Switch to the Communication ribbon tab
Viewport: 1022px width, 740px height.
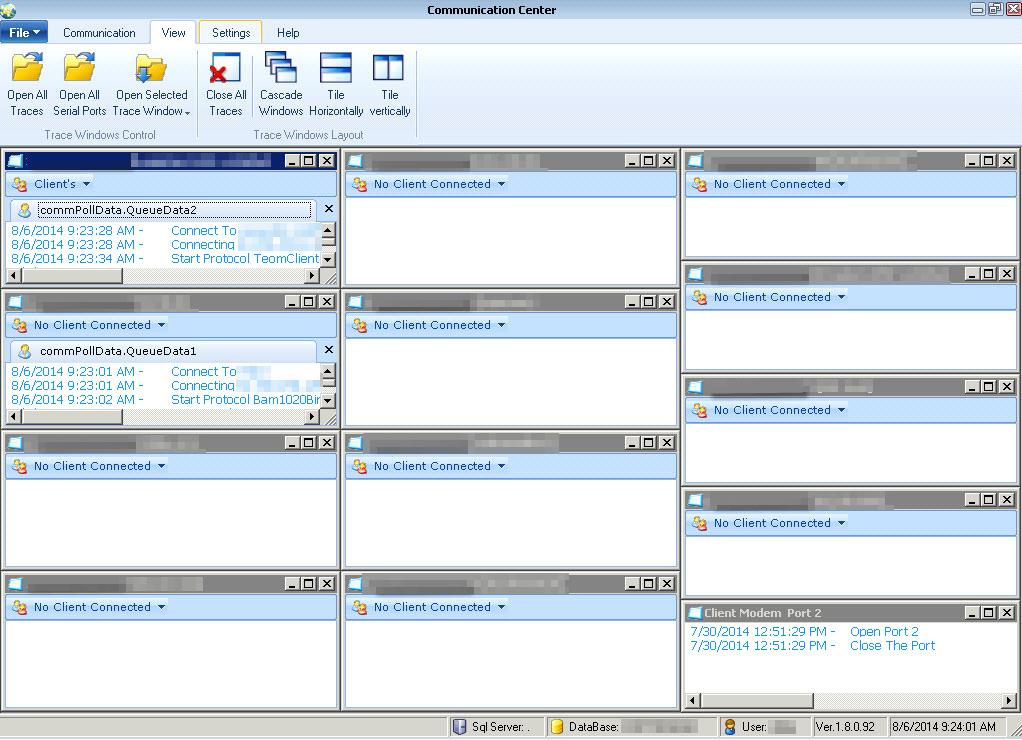tap(99, 33)
